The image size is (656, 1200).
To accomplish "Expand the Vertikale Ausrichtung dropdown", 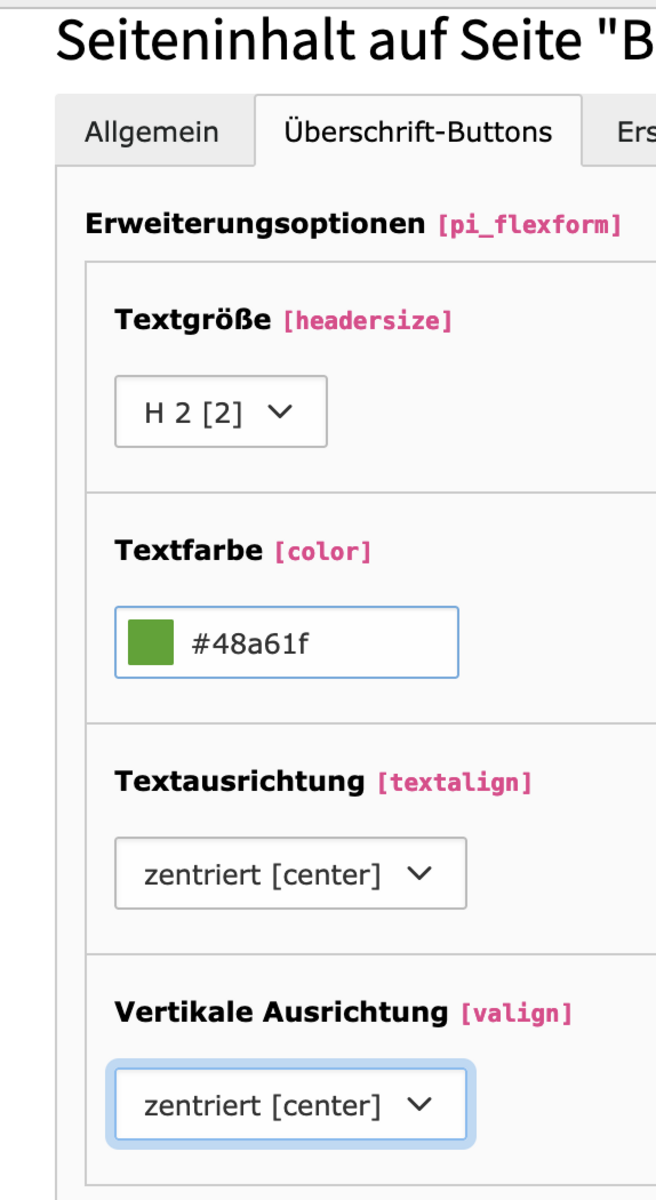I will (x=291, y=1104).
